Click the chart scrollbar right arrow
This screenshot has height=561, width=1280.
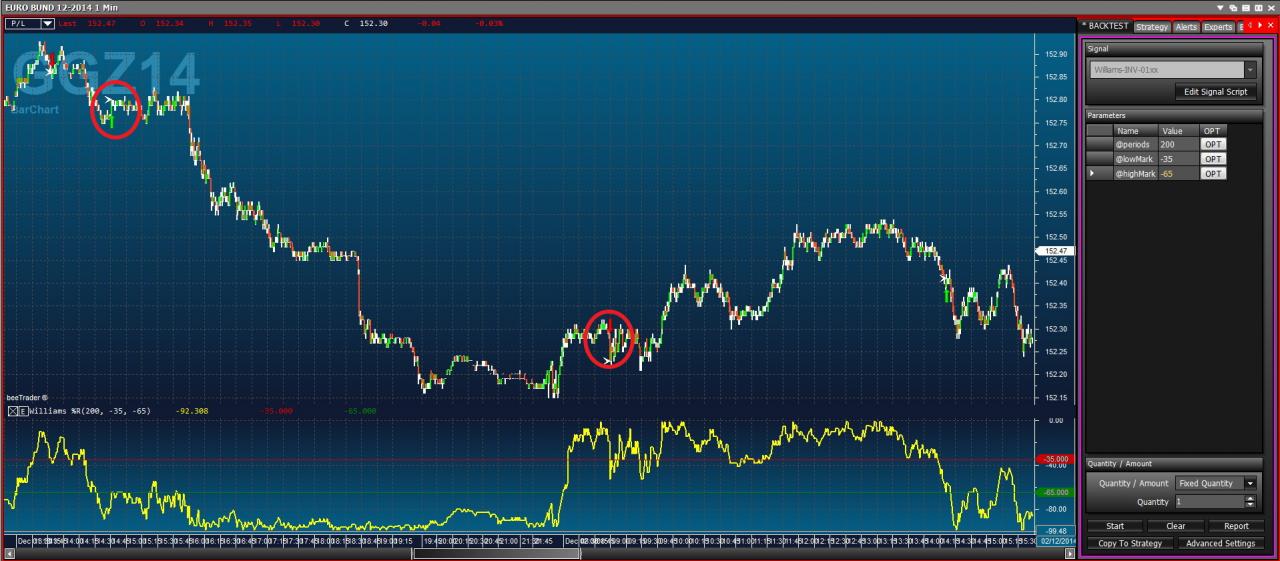pos(1074,553)
